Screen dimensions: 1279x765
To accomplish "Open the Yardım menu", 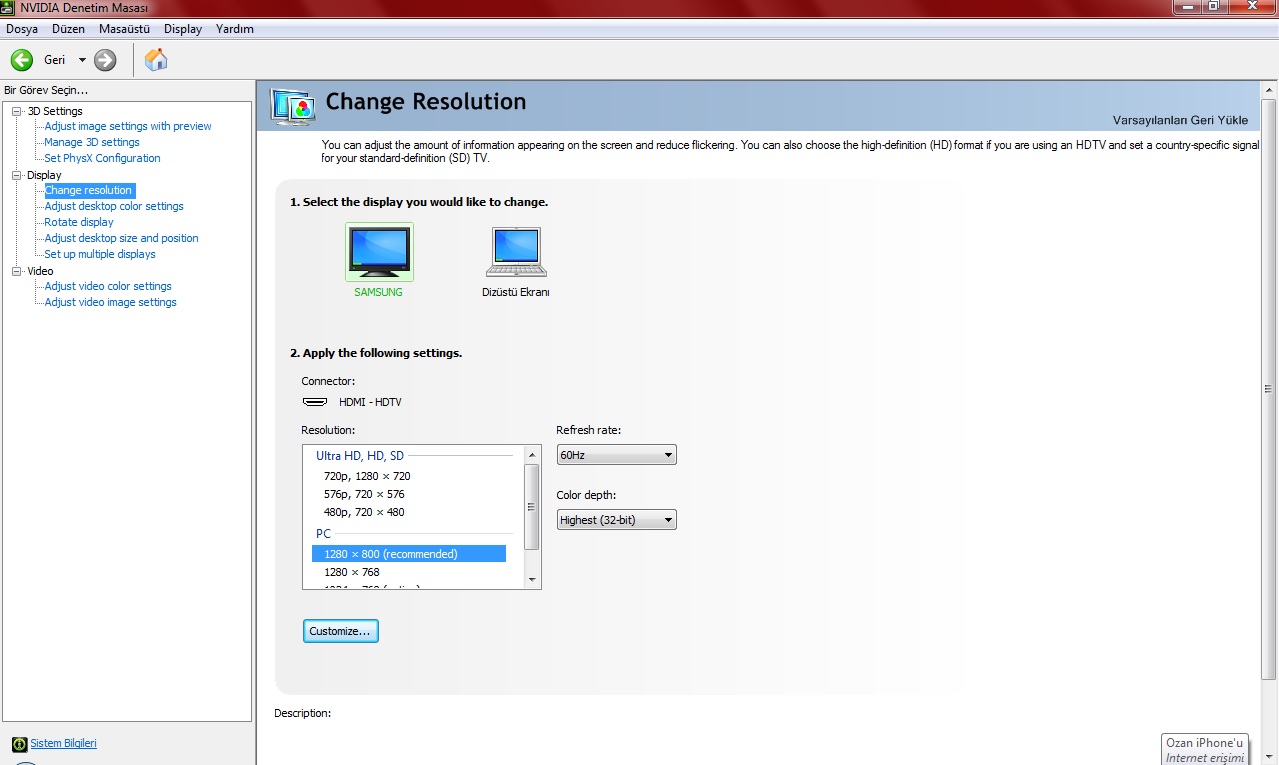I will pyautogui.click(x=235, y=29).
